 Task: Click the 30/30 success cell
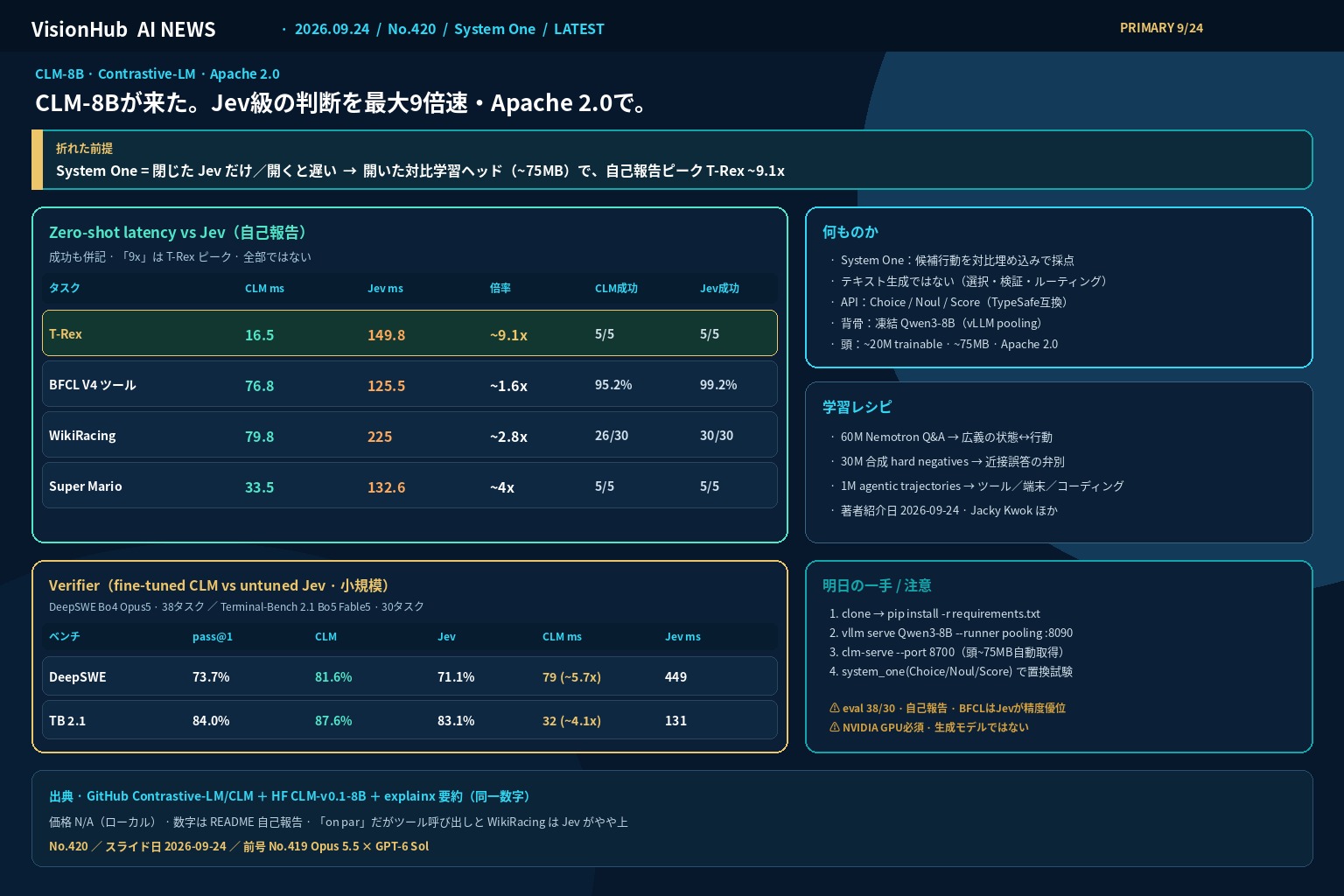717,436
